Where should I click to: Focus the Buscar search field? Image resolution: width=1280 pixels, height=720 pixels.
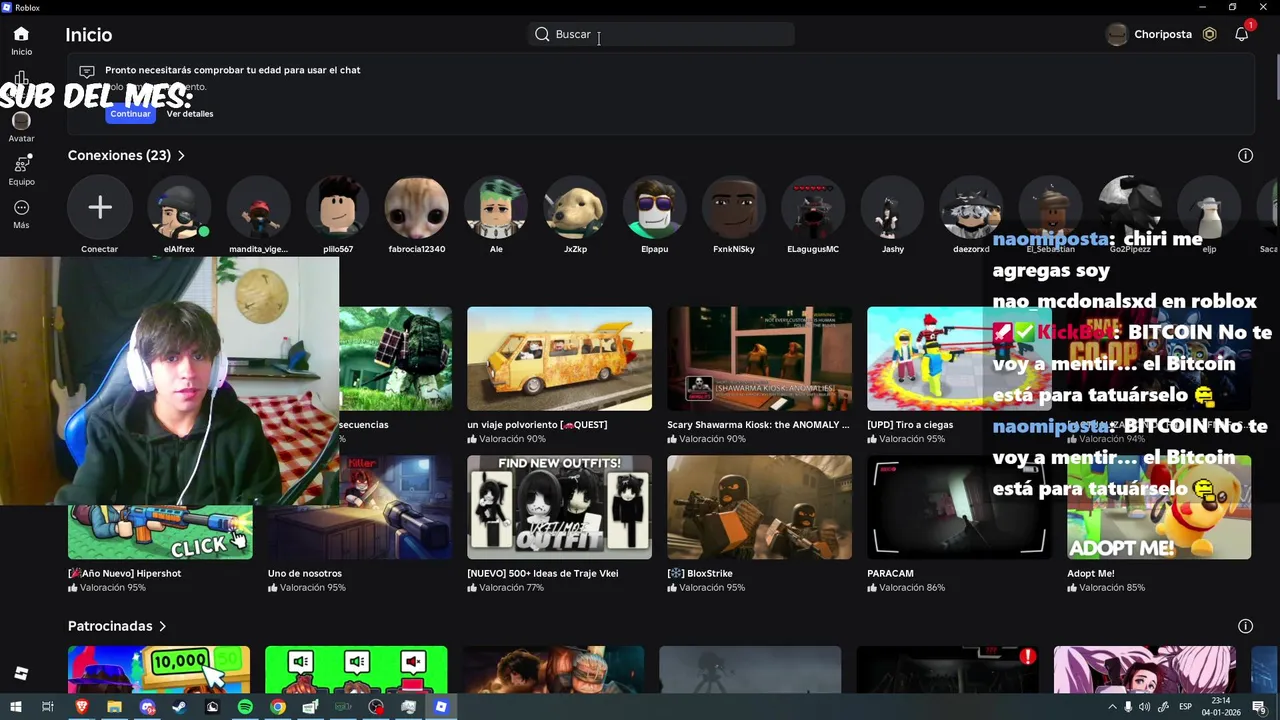coord(661,34)
